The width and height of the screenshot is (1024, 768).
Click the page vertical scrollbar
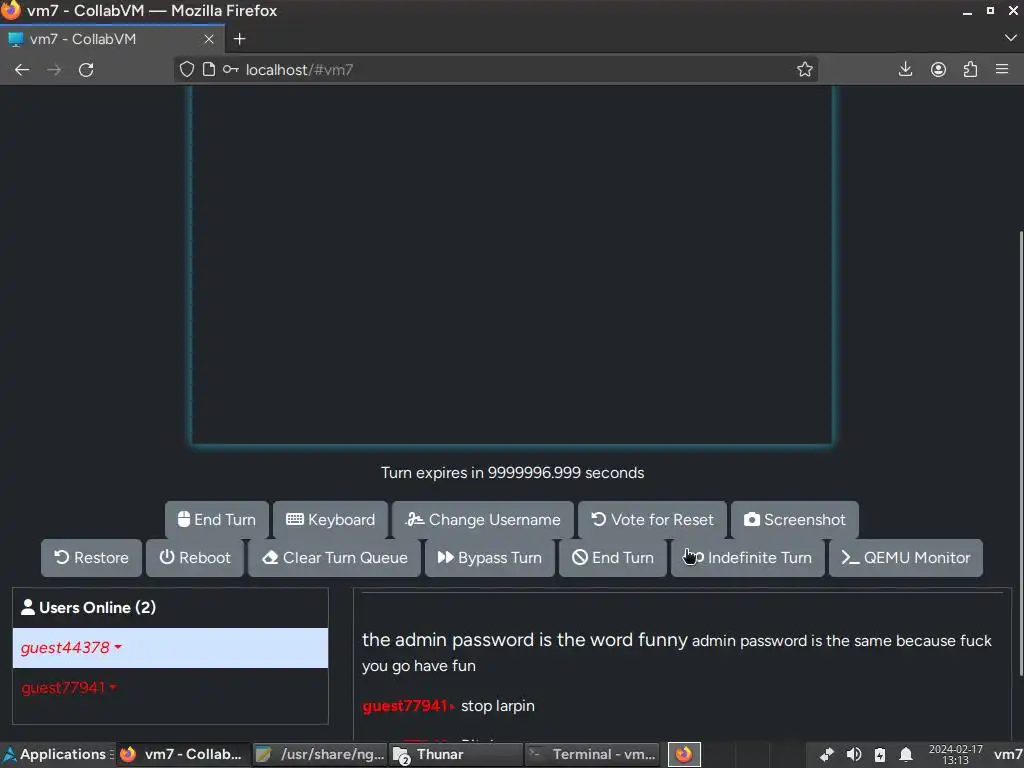pos(1020,454)
